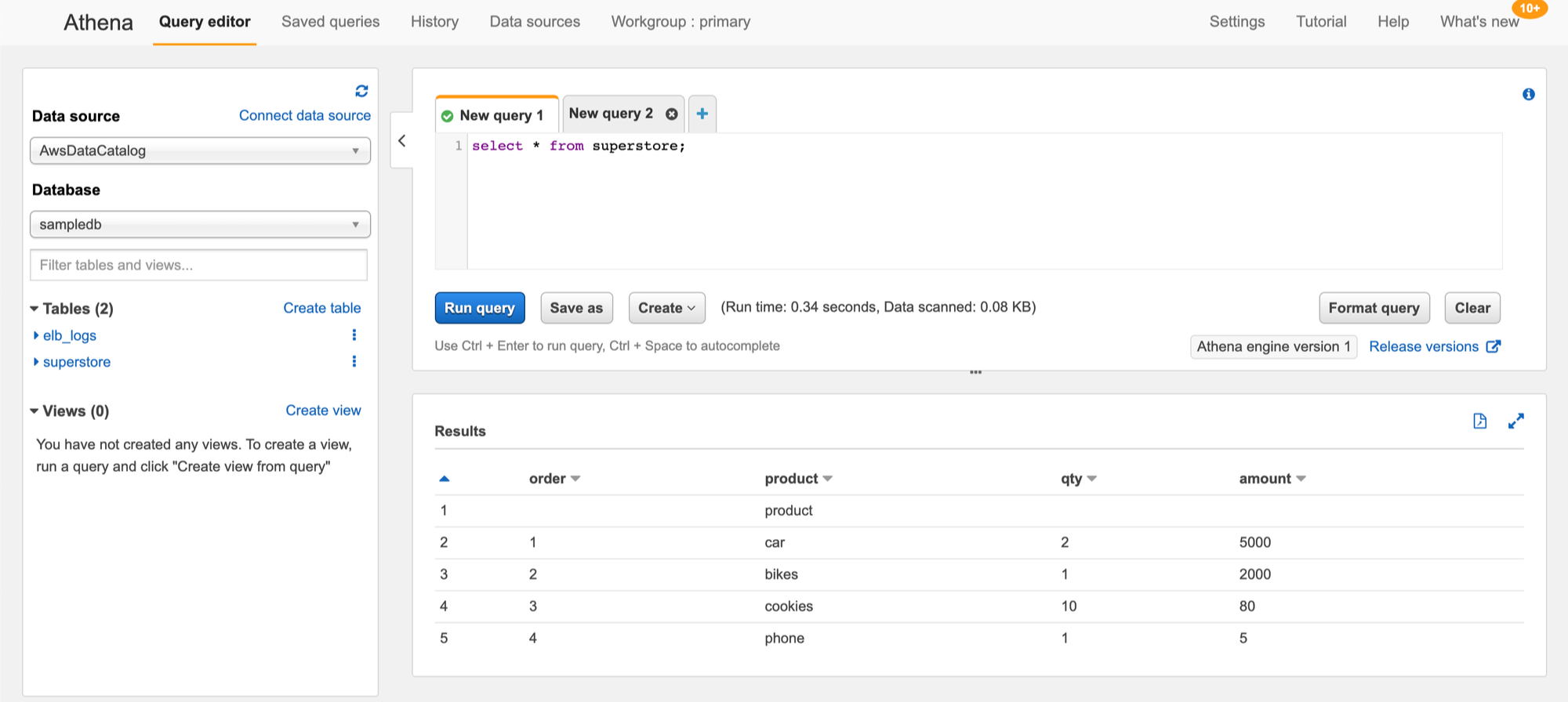Click the Run query button
The image size is (1568, 702).
pos(480,308)
